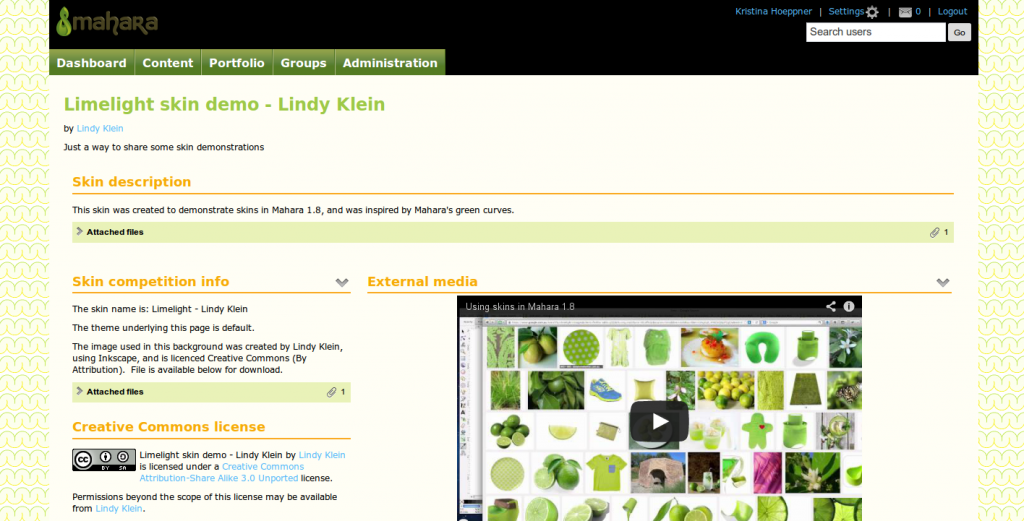The width and height of the screenshot is (1024, 521).
Task: Click the External media heading text
Action: (x=423, y=281)
